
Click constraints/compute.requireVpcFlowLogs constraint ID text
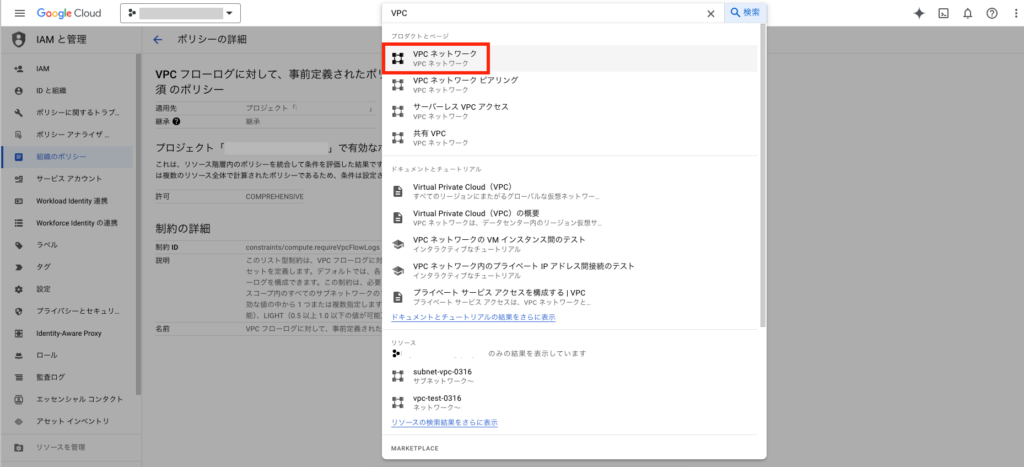coord(312,248)
